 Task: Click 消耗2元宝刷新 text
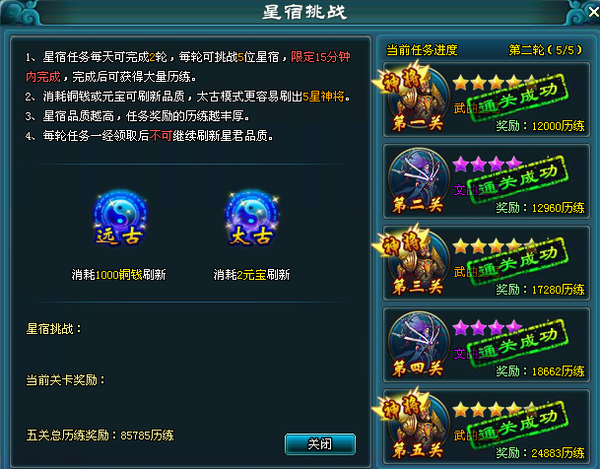252,274
